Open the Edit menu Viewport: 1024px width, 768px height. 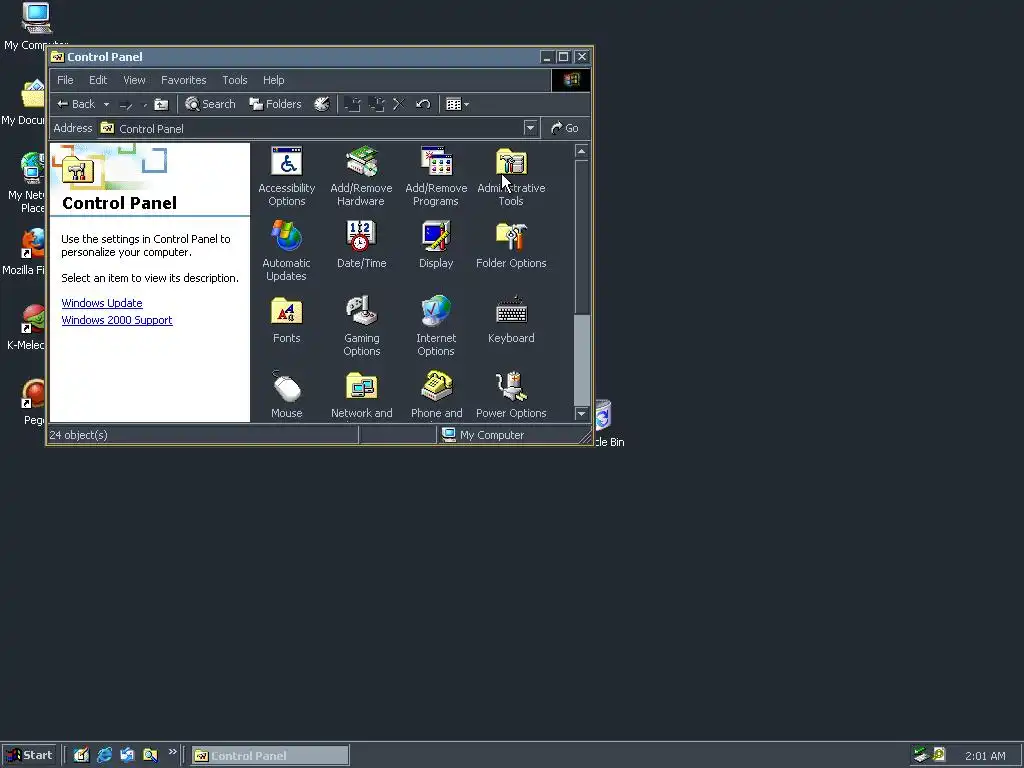tap(98, 80)
